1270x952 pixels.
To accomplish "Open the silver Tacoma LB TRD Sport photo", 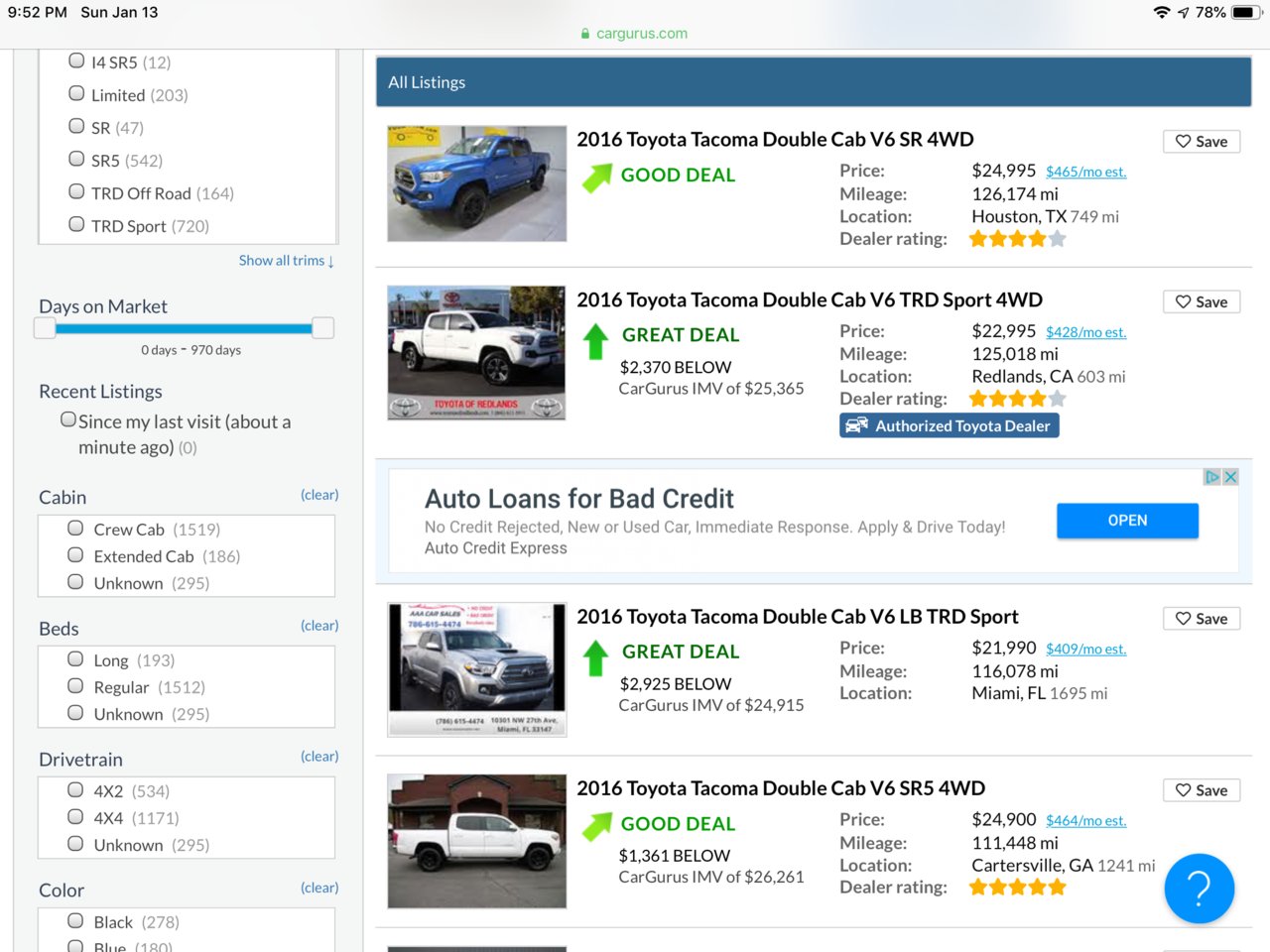I will (x=476, y=669).
